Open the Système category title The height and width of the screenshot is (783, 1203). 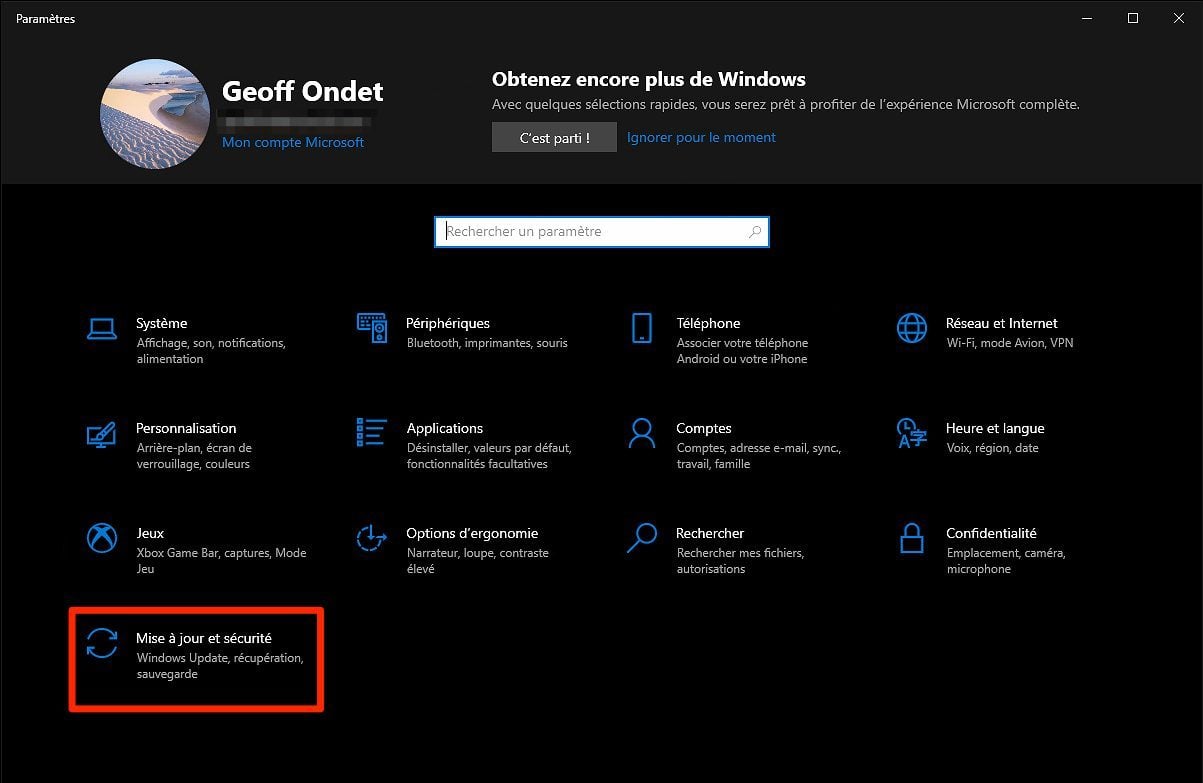pos(162,323)
